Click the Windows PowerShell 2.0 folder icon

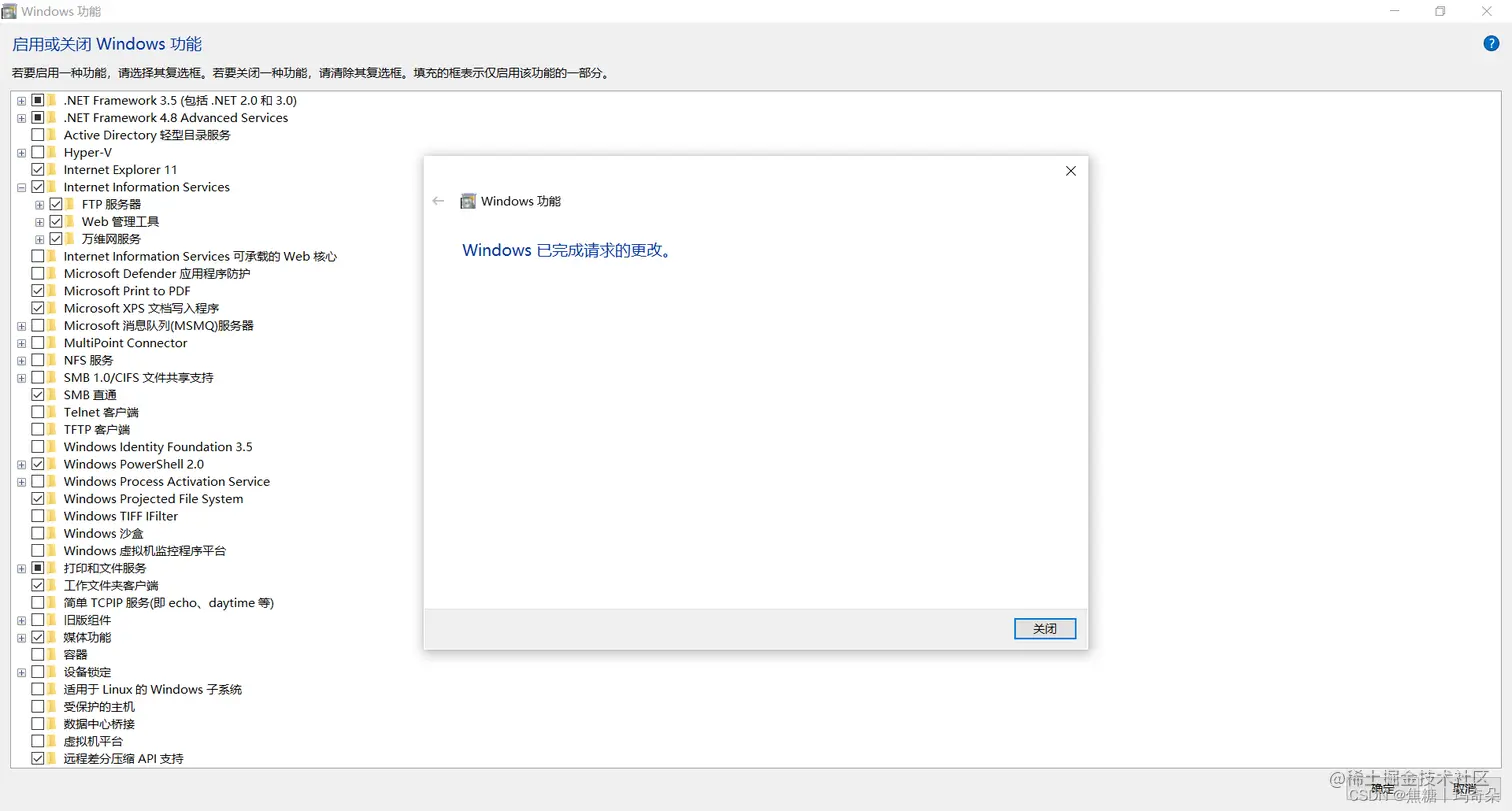click(x=52, y=464)
